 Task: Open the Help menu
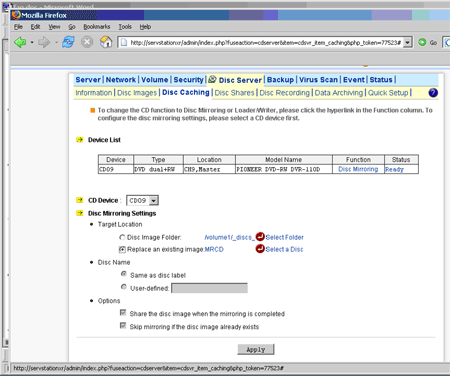pyautogui.click(x=145, y=27)
